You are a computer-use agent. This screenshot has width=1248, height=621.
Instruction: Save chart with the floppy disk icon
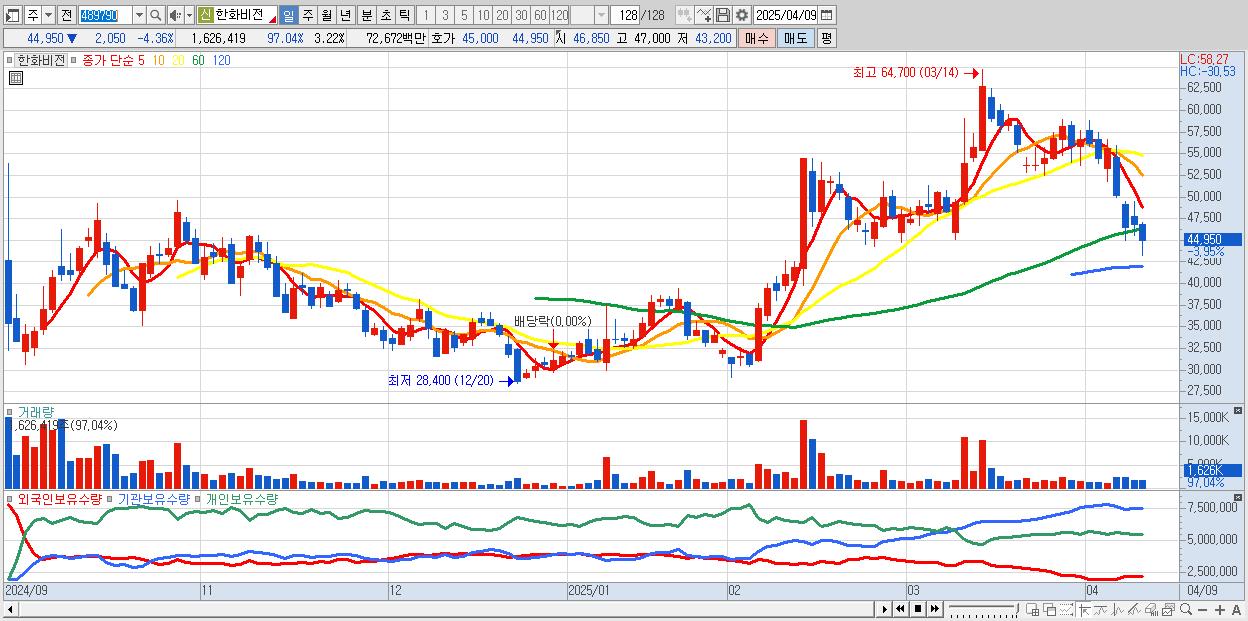(722, 15)
